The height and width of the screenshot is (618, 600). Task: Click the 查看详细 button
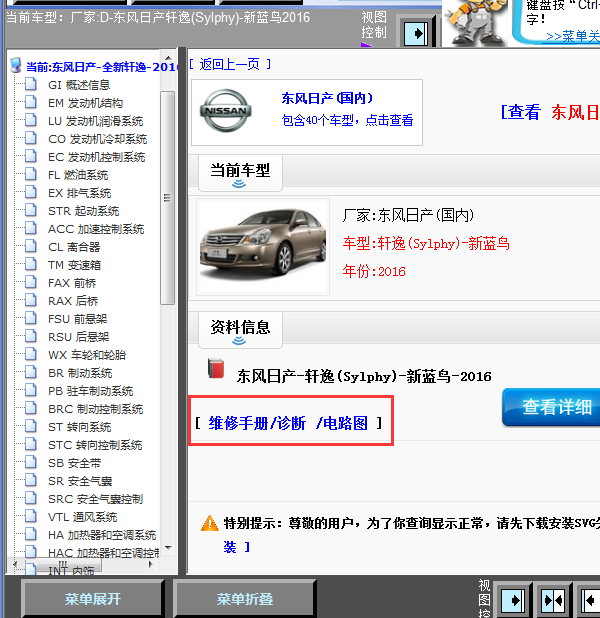click(x=552, y=407)
